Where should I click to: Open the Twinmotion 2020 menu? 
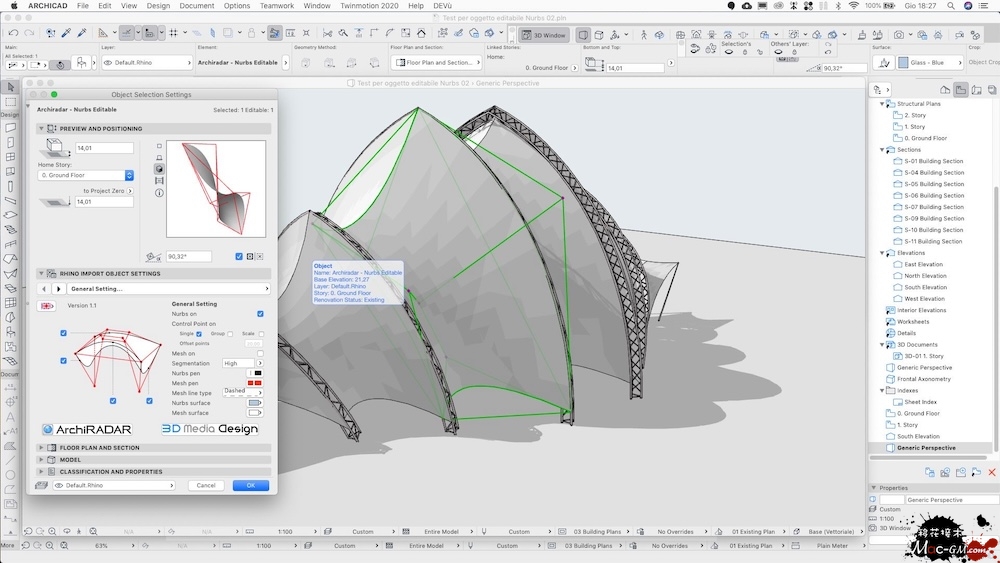[x=369, y=6]
